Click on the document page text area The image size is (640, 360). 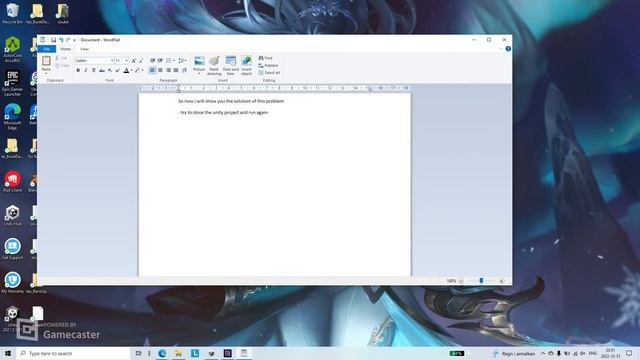275,184
